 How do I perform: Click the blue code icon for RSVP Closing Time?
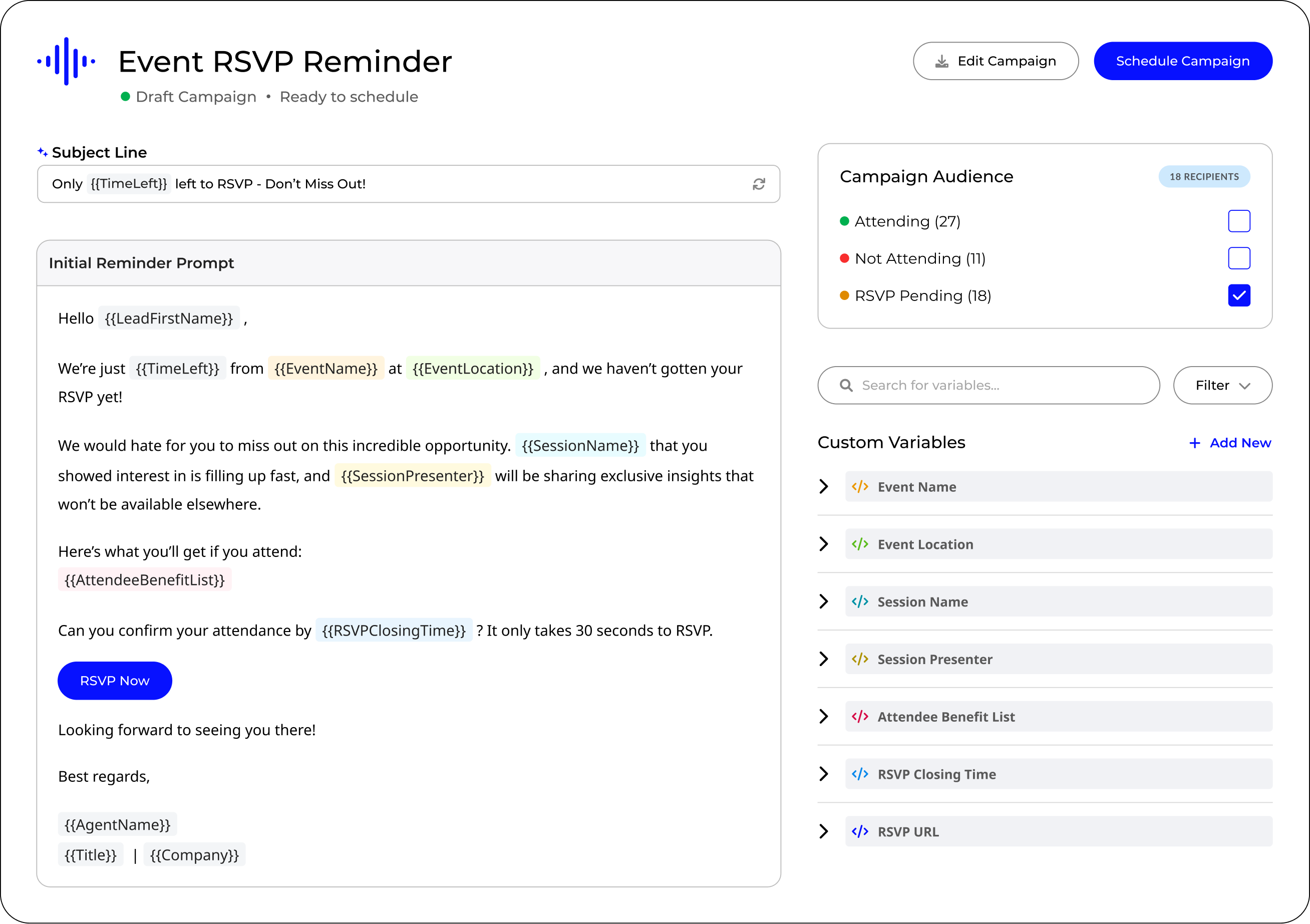860,774
